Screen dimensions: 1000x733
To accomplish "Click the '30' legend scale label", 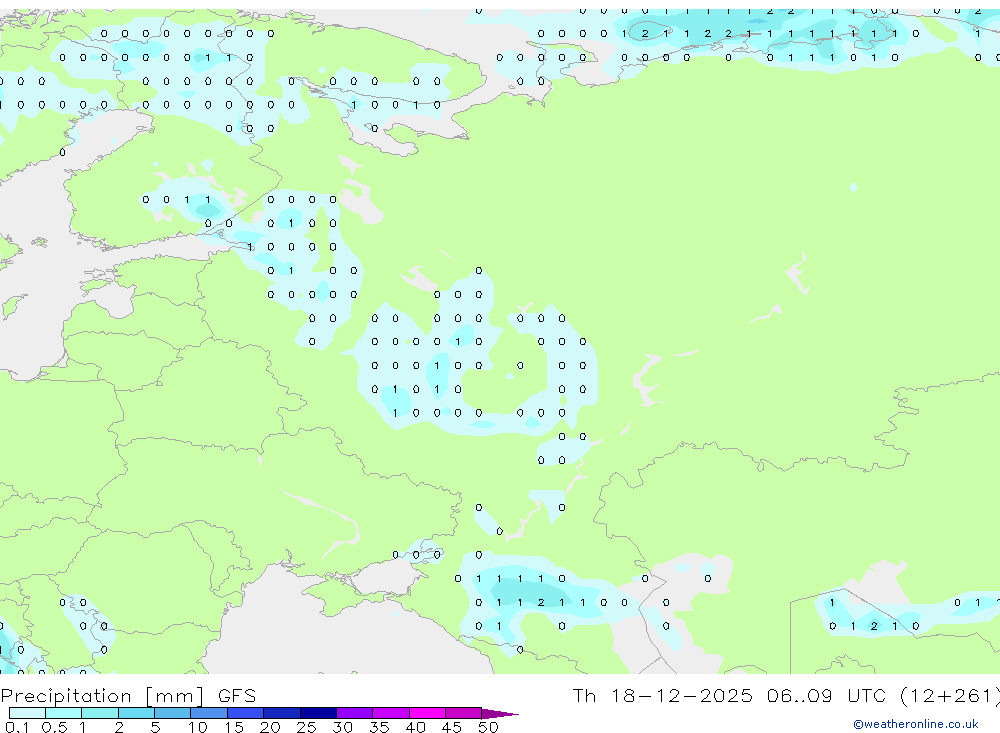I will [x=342, y=727].
